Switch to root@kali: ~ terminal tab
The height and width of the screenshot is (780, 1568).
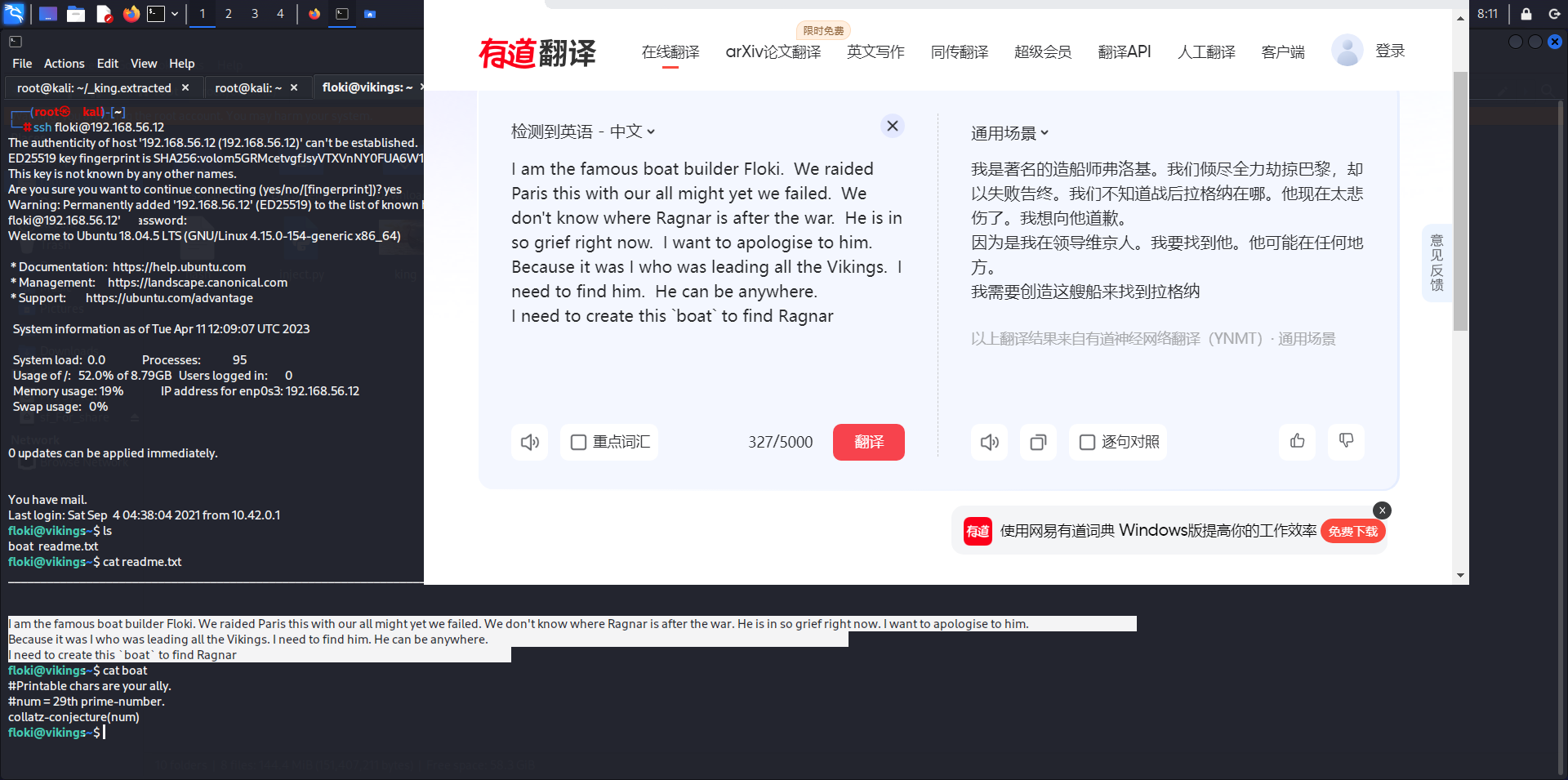(x=248, y=87)
